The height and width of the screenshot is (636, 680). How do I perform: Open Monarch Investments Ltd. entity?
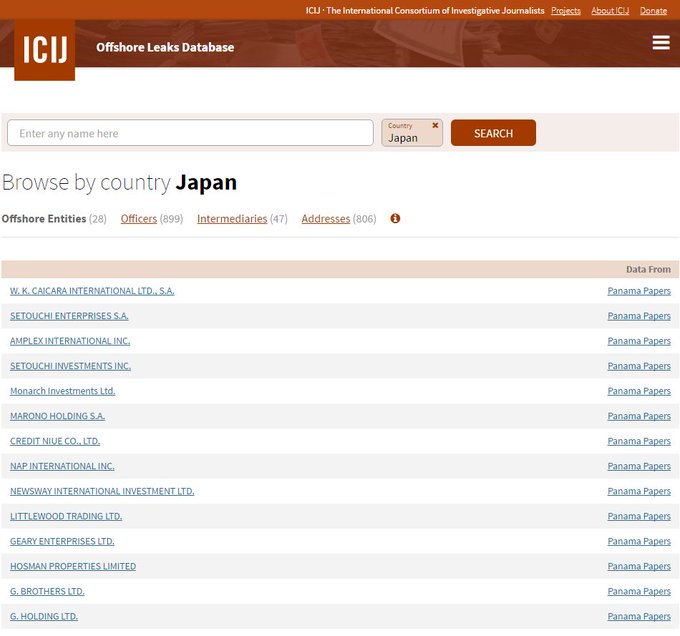click(x=62, y=391)
